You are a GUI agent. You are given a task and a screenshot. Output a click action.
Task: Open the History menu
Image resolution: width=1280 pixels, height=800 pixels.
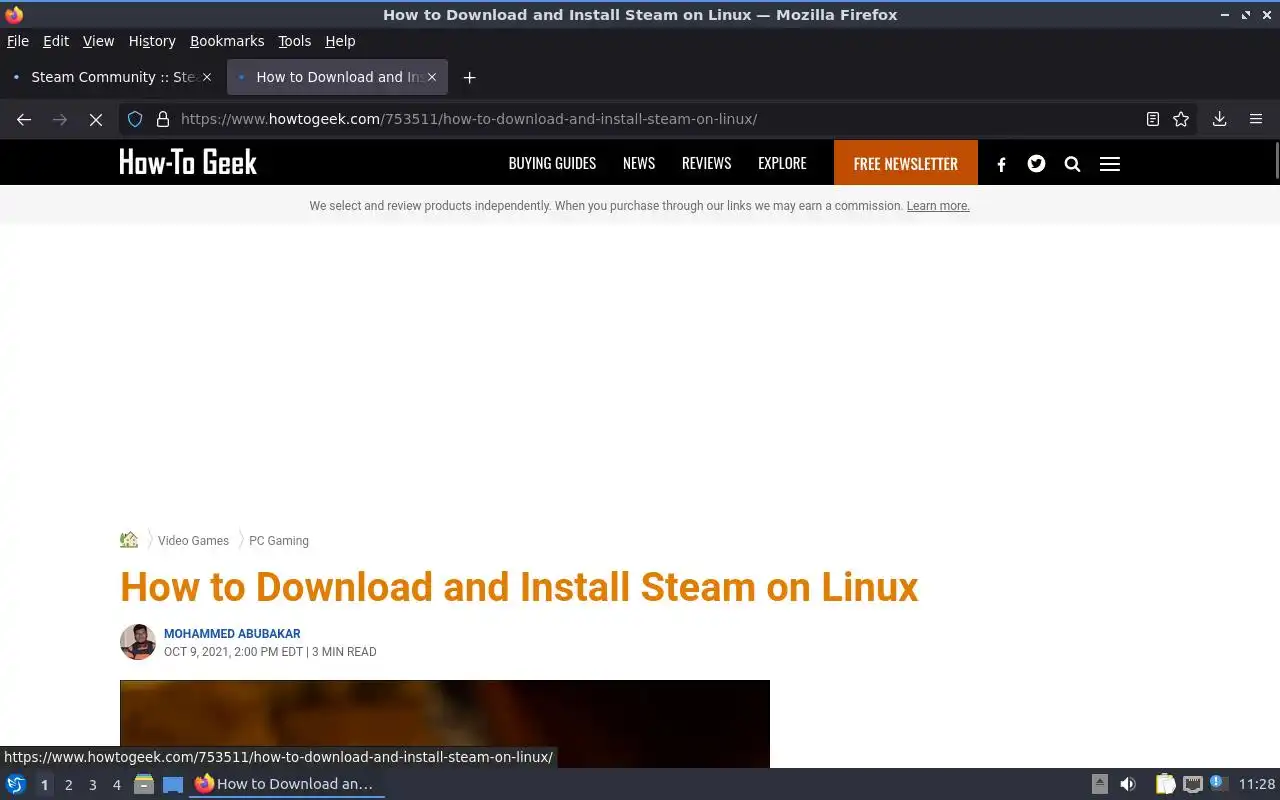[152, 41]
